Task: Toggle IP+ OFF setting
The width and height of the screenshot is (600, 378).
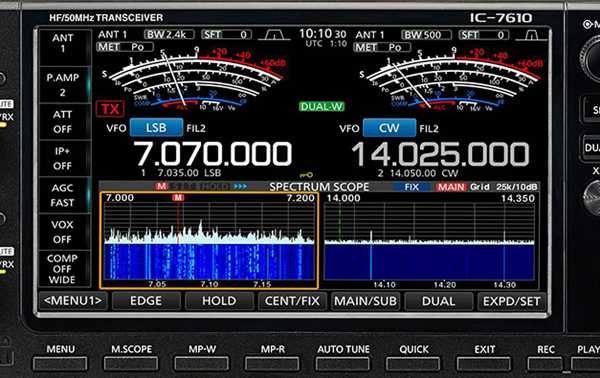Action: tap(64, 158)
